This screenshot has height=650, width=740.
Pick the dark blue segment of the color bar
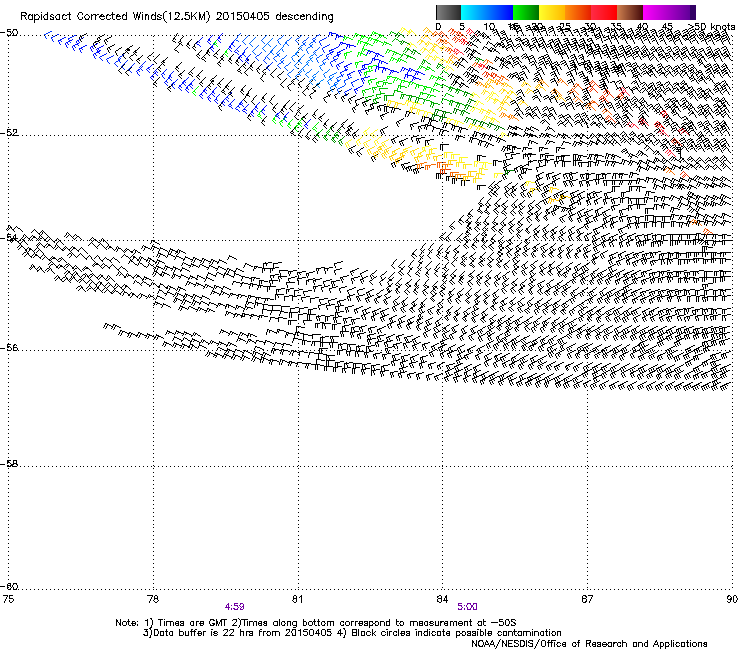coord(500,12)
